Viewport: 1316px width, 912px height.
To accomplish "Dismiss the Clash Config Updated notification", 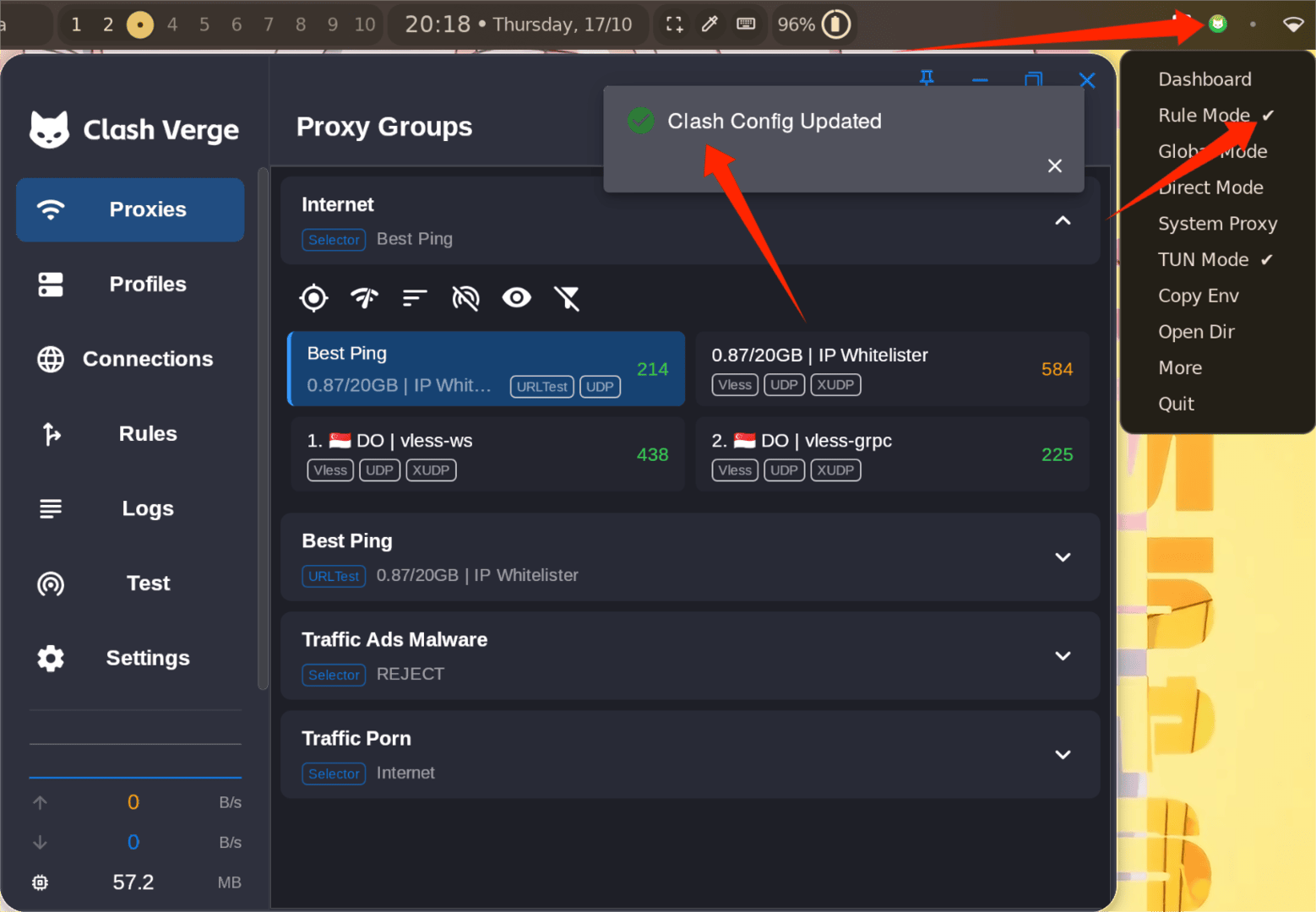I will 1054,166.
